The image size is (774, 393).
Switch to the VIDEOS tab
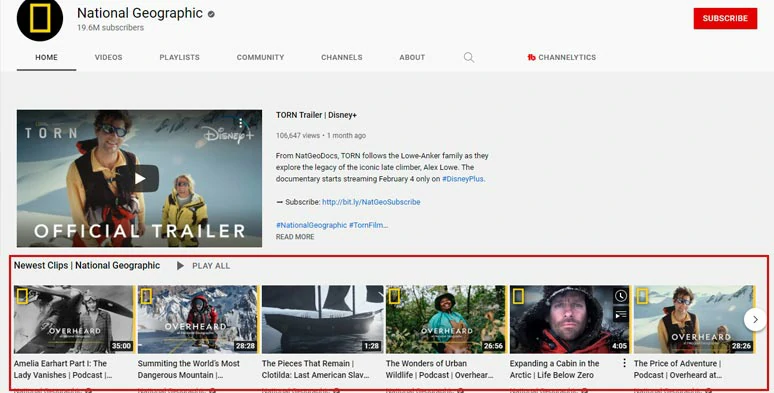click(109, 57)
